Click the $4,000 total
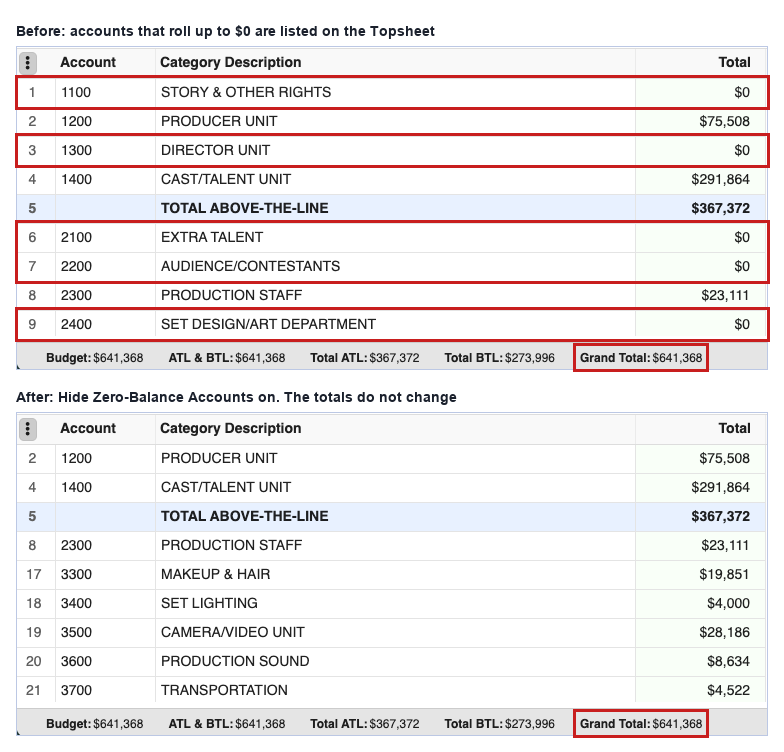This screenshot has width=784, height=752. click(x=728, y=604)
